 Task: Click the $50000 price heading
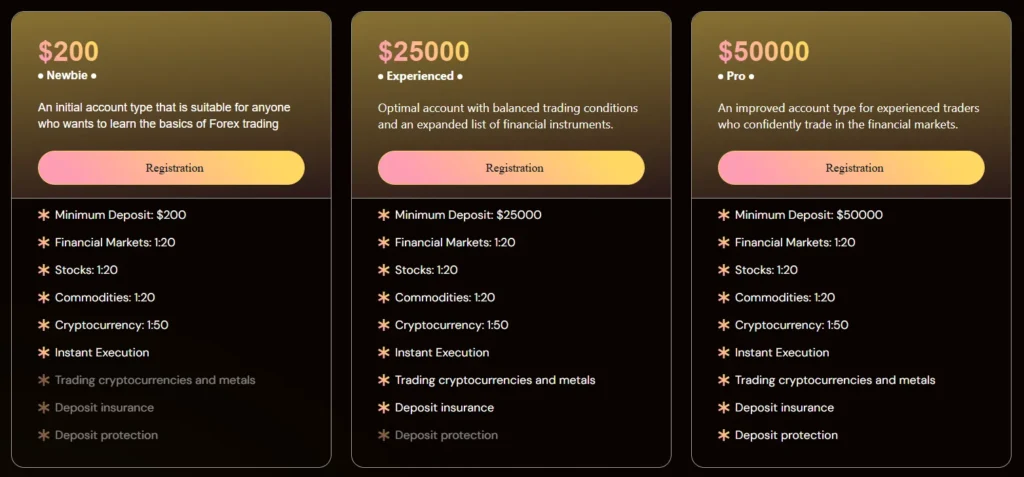[763, 51]
